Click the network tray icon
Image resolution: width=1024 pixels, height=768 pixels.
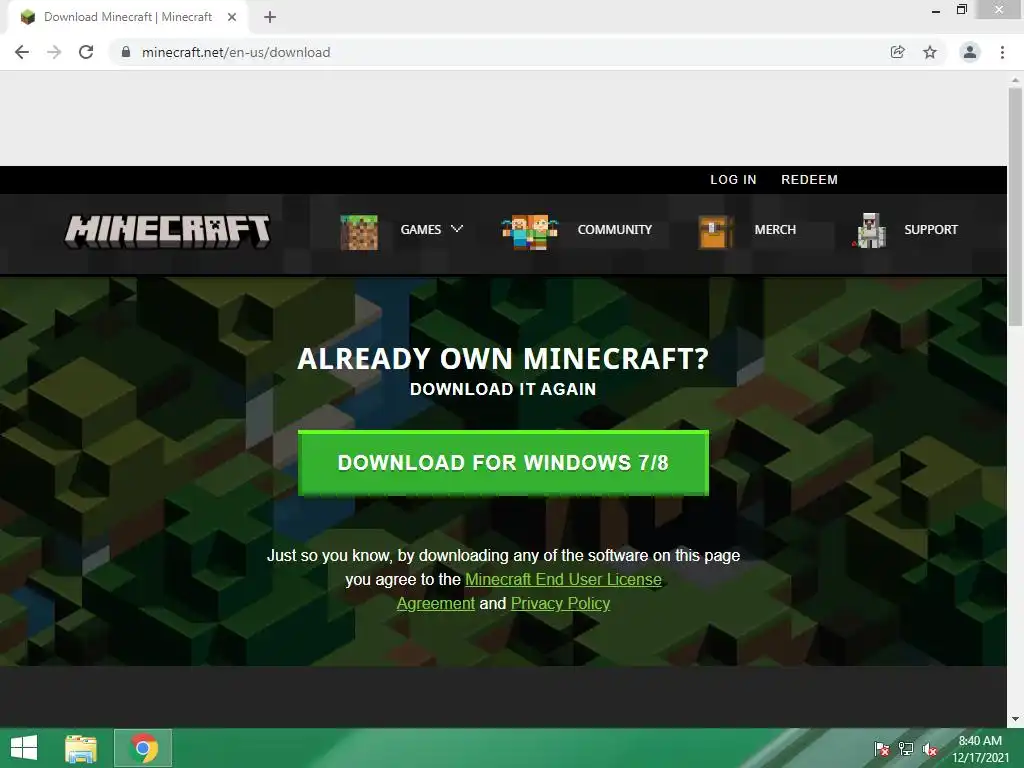point(906,749)
